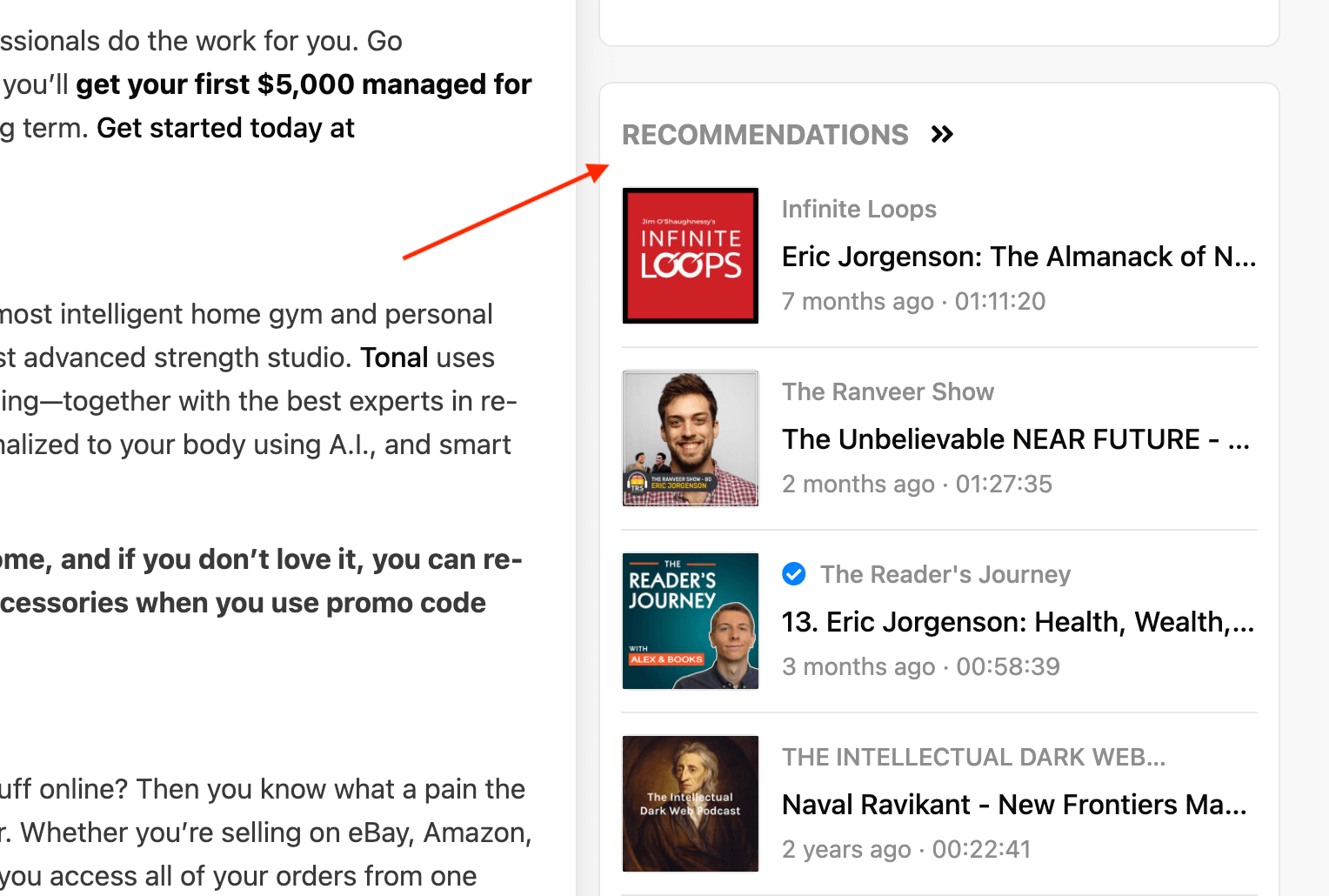The height and width of the screenshot is (896, 1329).
Task: Open Naval Ravikant - New Frontiers episode
Action: (1015, 805)
